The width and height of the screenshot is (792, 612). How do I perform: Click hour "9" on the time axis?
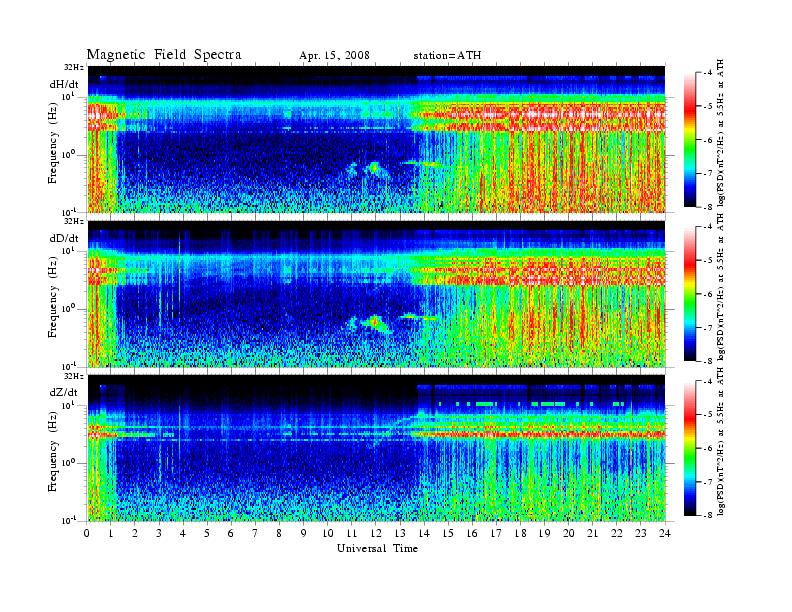point(303,533)
